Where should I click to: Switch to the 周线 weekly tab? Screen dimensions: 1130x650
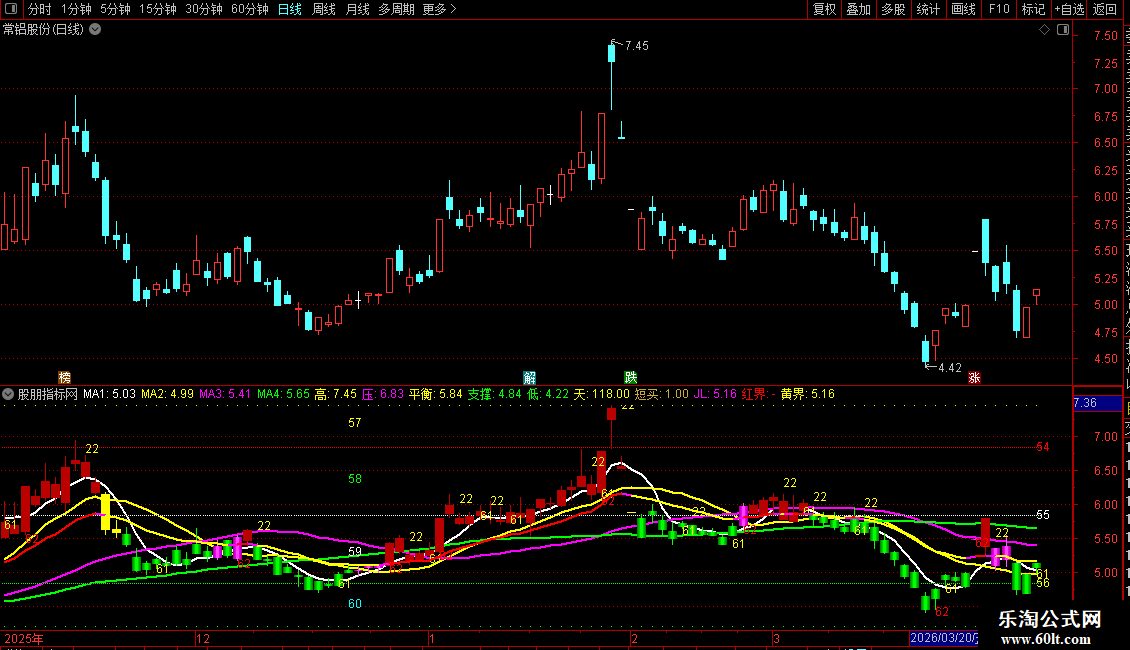tap(324, 9)
